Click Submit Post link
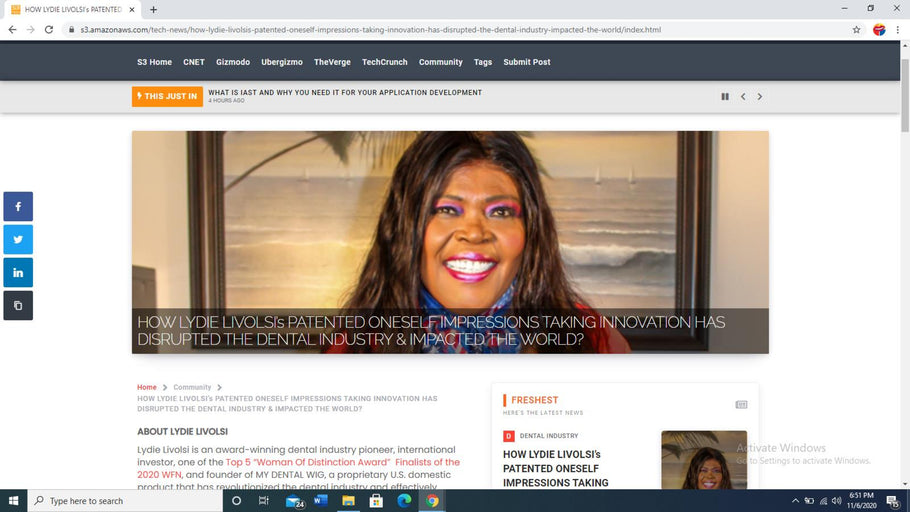Image resolution: width=910 pixels, height=512 pixels. (527, 62)
